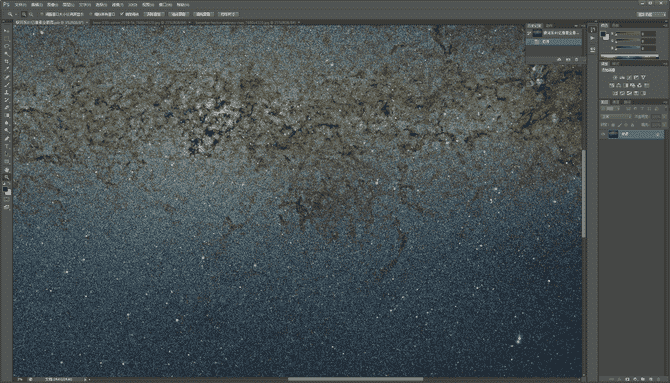Add a Vibrance adjustment layer
This screenshot has height=383, width=670.
click(644, 77)
